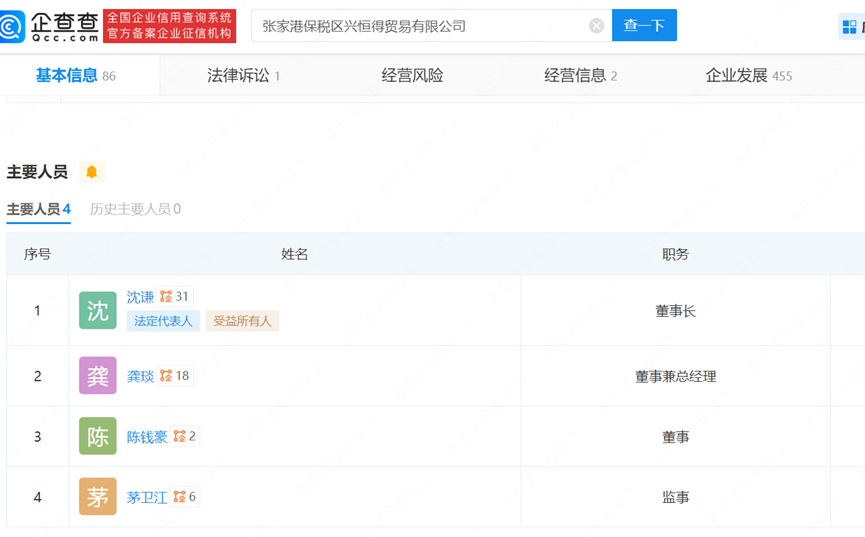
Task: Select the 历史主要人员 0 sub-tab
Action: [135, 209]
